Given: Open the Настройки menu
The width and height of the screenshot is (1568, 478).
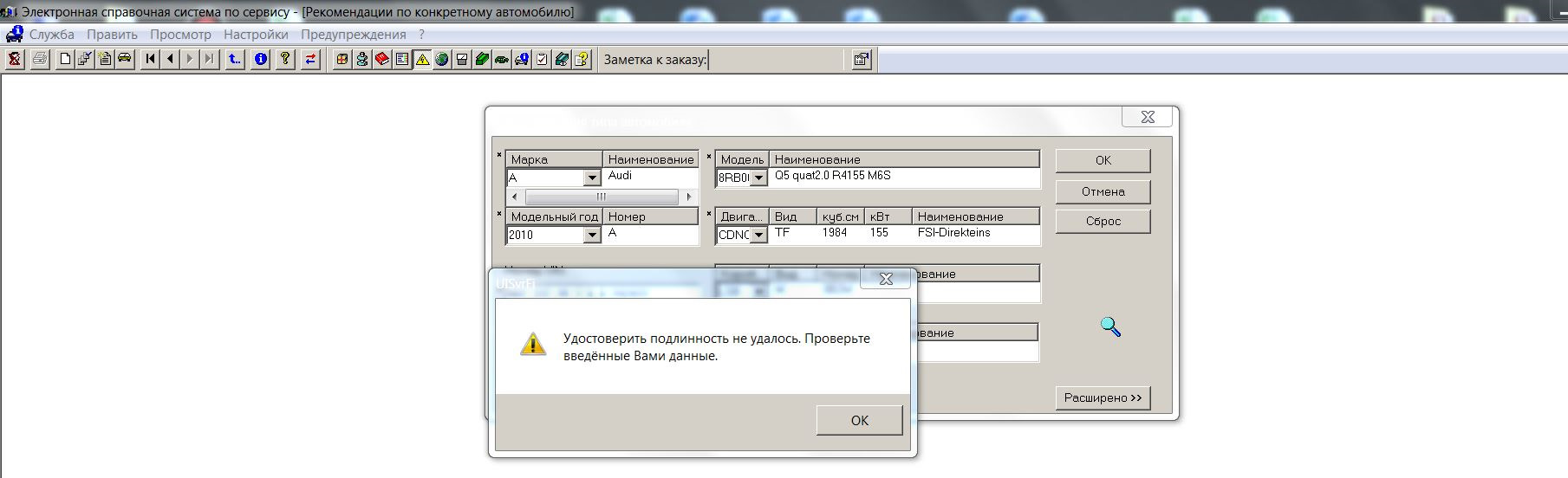Looking at the screenshot, I should pyautogui.click(x=256, y=35).
